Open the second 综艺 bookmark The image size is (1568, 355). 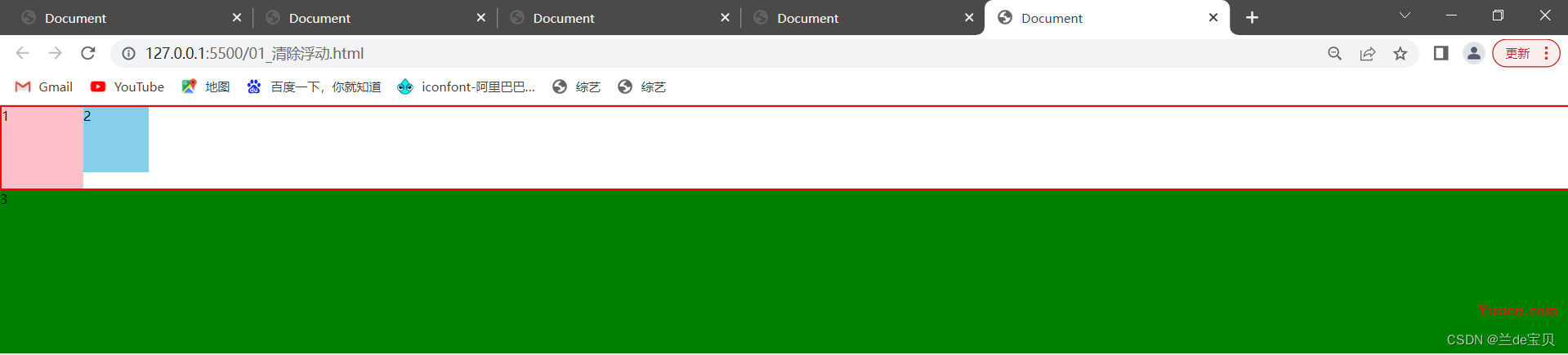tap(641, 87)
